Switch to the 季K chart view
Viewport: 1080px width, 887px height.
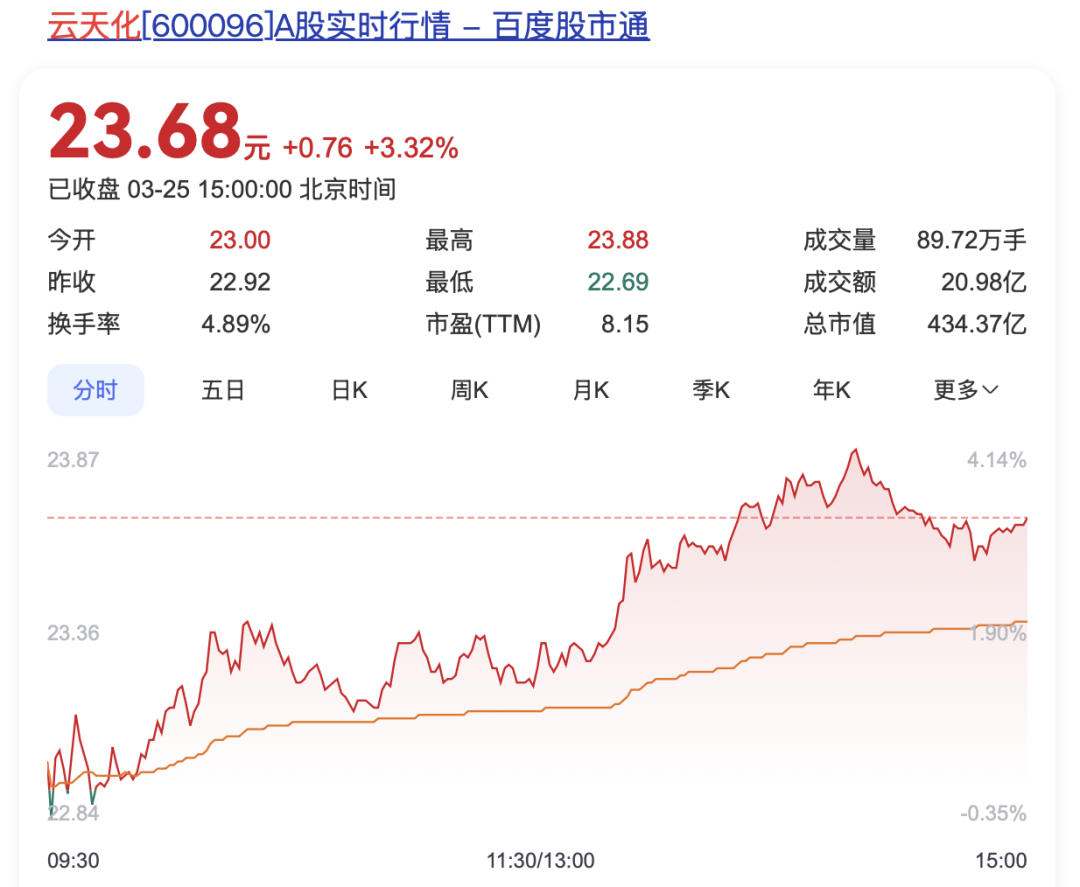710,390
